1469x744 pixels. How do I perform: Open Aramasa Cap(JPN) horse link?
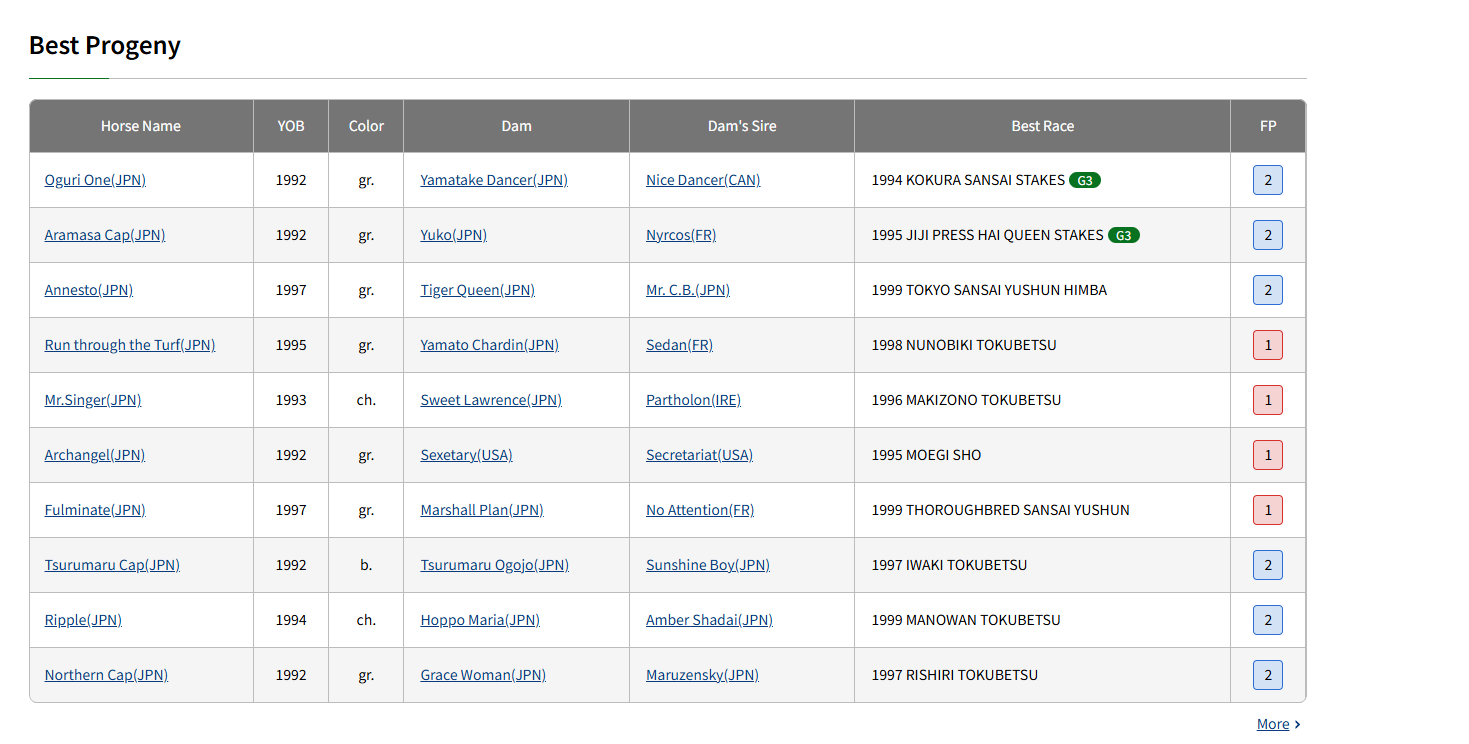105,235
